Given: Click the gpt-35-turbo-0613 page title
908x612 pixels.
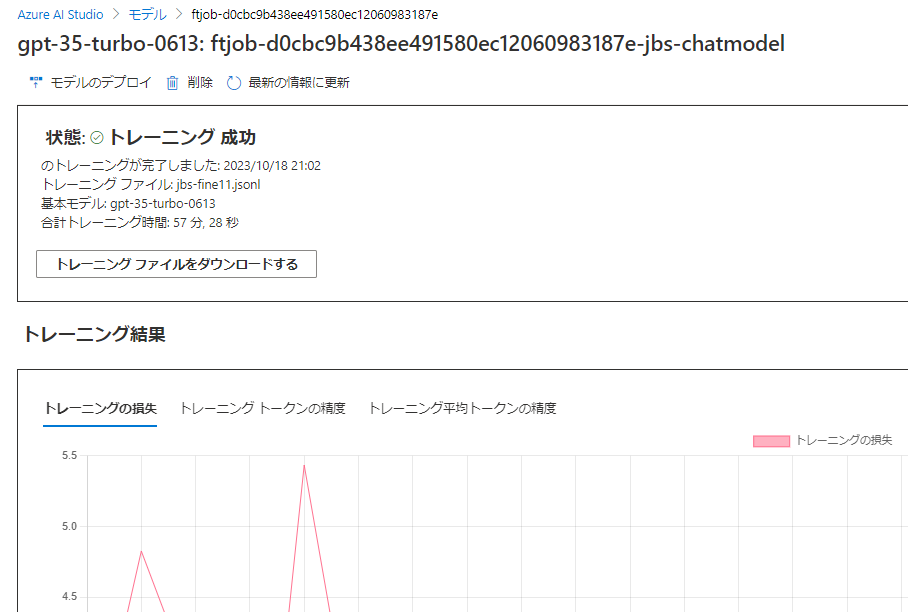Looking at the screenshot, I should click(401, 44).
